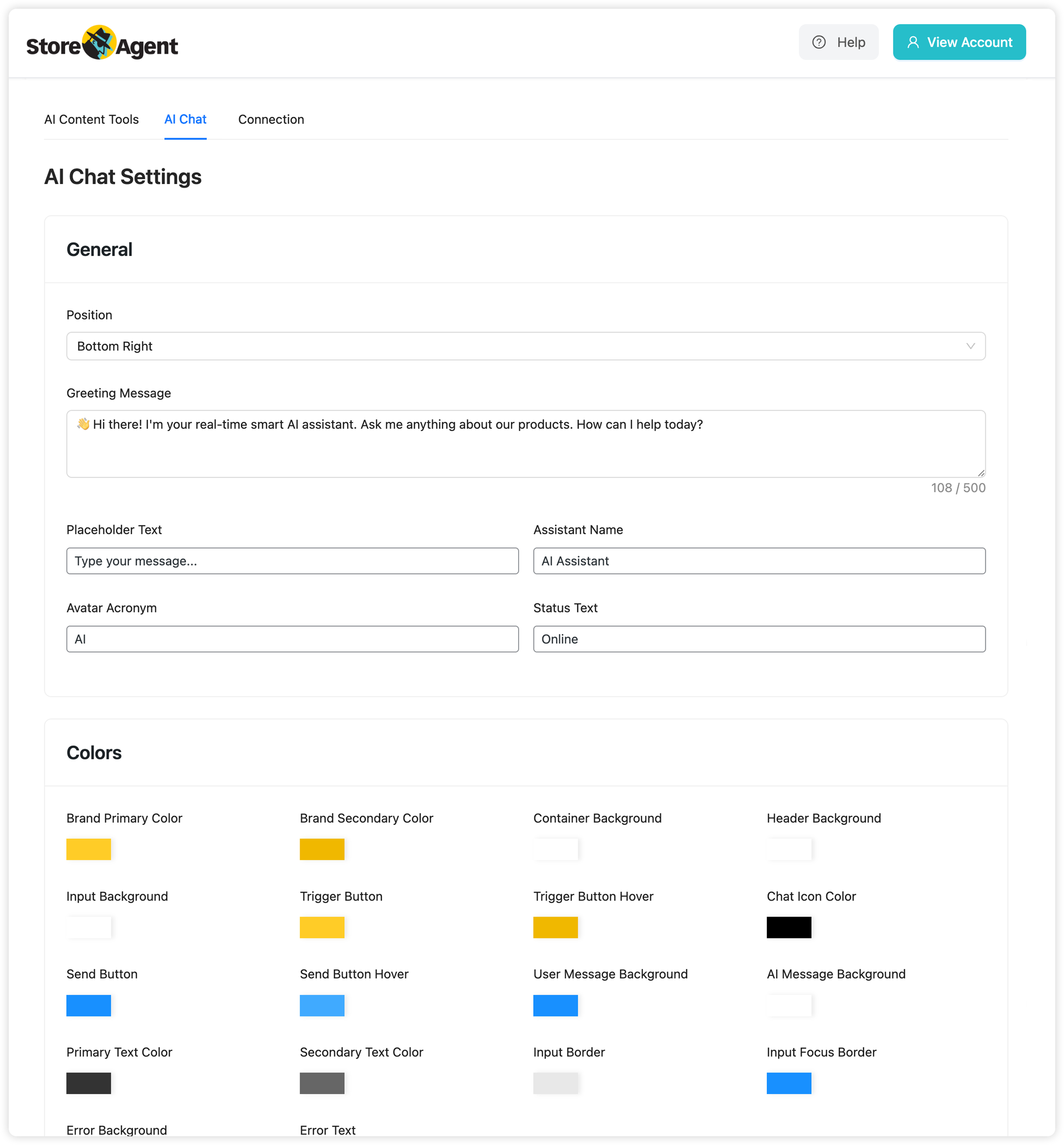Click the Error Background label

(x=117, y=1130)
